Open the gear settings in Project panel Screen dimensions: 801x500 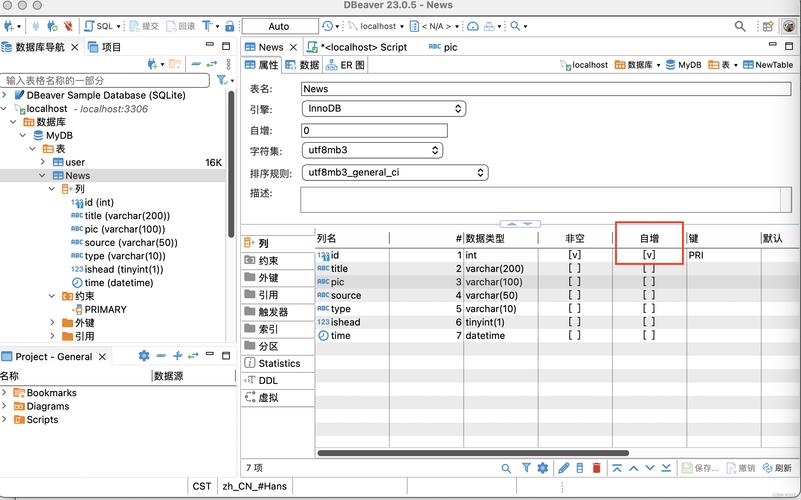tap(143, 356)
